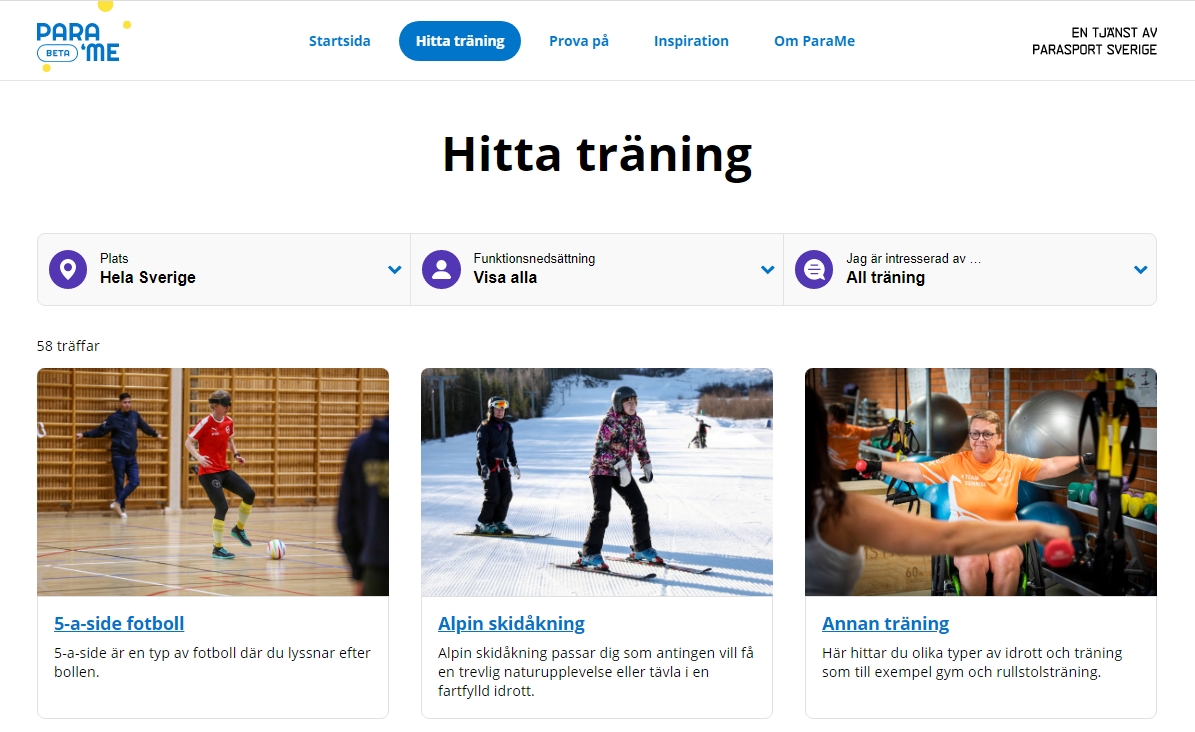Open the Prova på menu item

[x=578, y=41]
